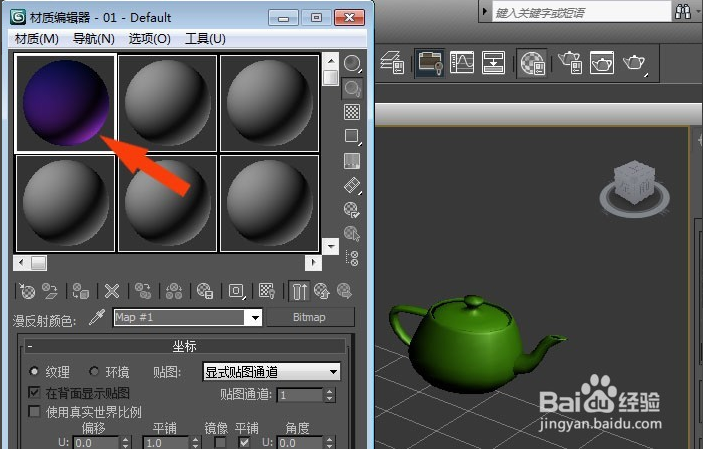Click U 平铺 1.0 value field
The height and width of the screenshot is (449, 703).
(165, 443)
